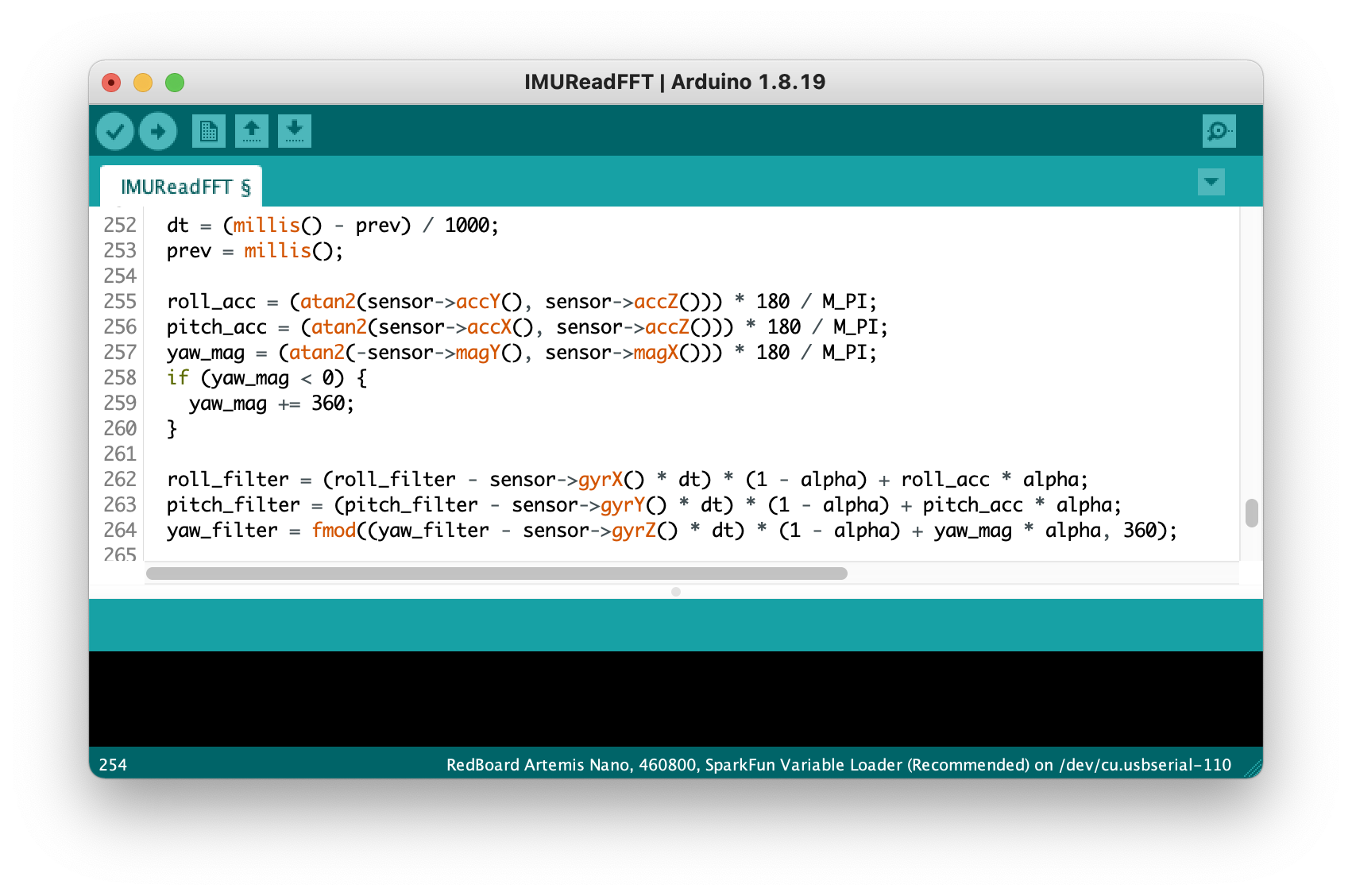
Task: Click 'gyrY' on line 263
Action: click(623, 505)
